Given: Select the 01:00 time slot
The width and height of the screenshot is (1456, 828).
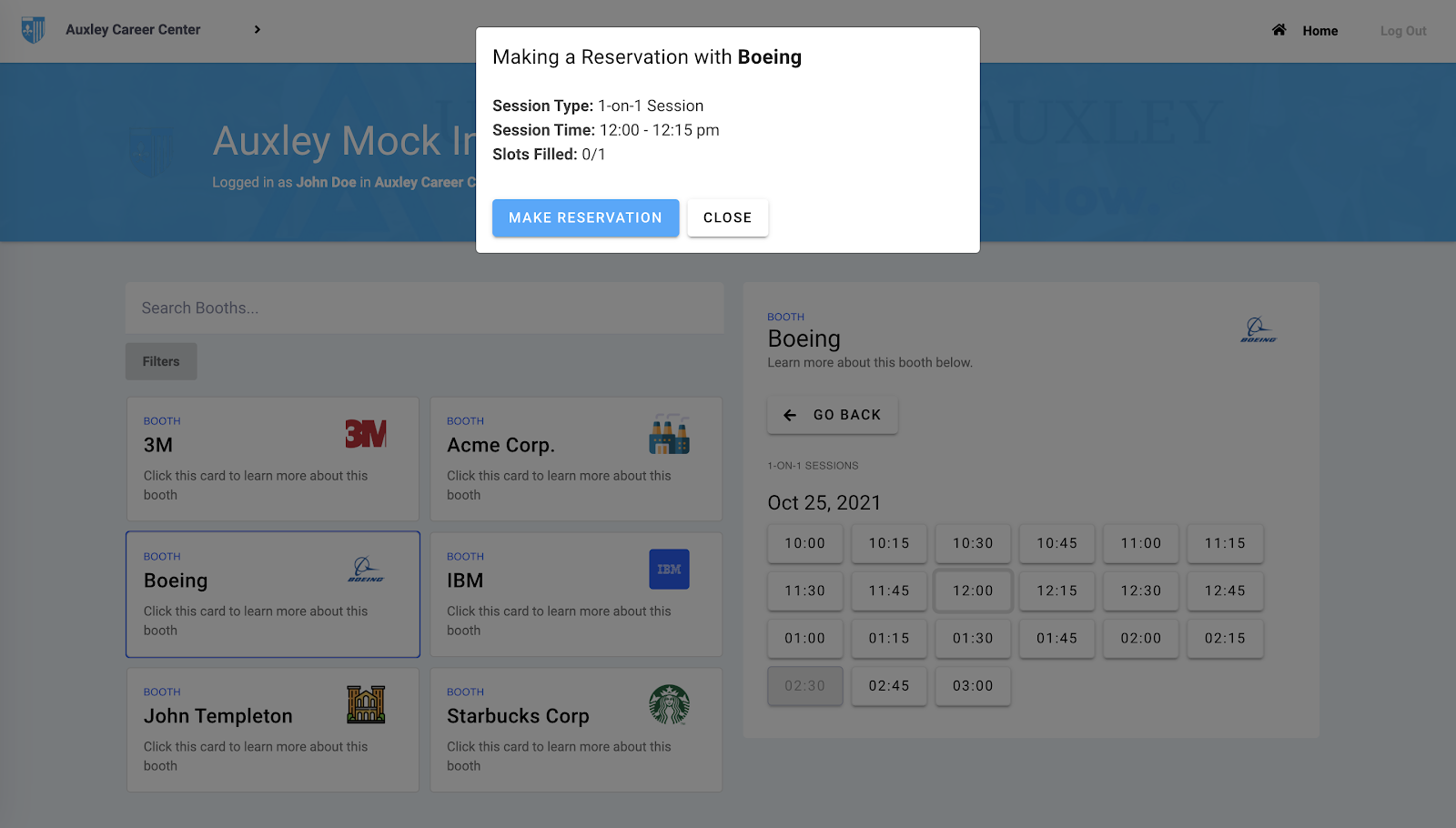Looking at the screenshot, I should 805,639.
